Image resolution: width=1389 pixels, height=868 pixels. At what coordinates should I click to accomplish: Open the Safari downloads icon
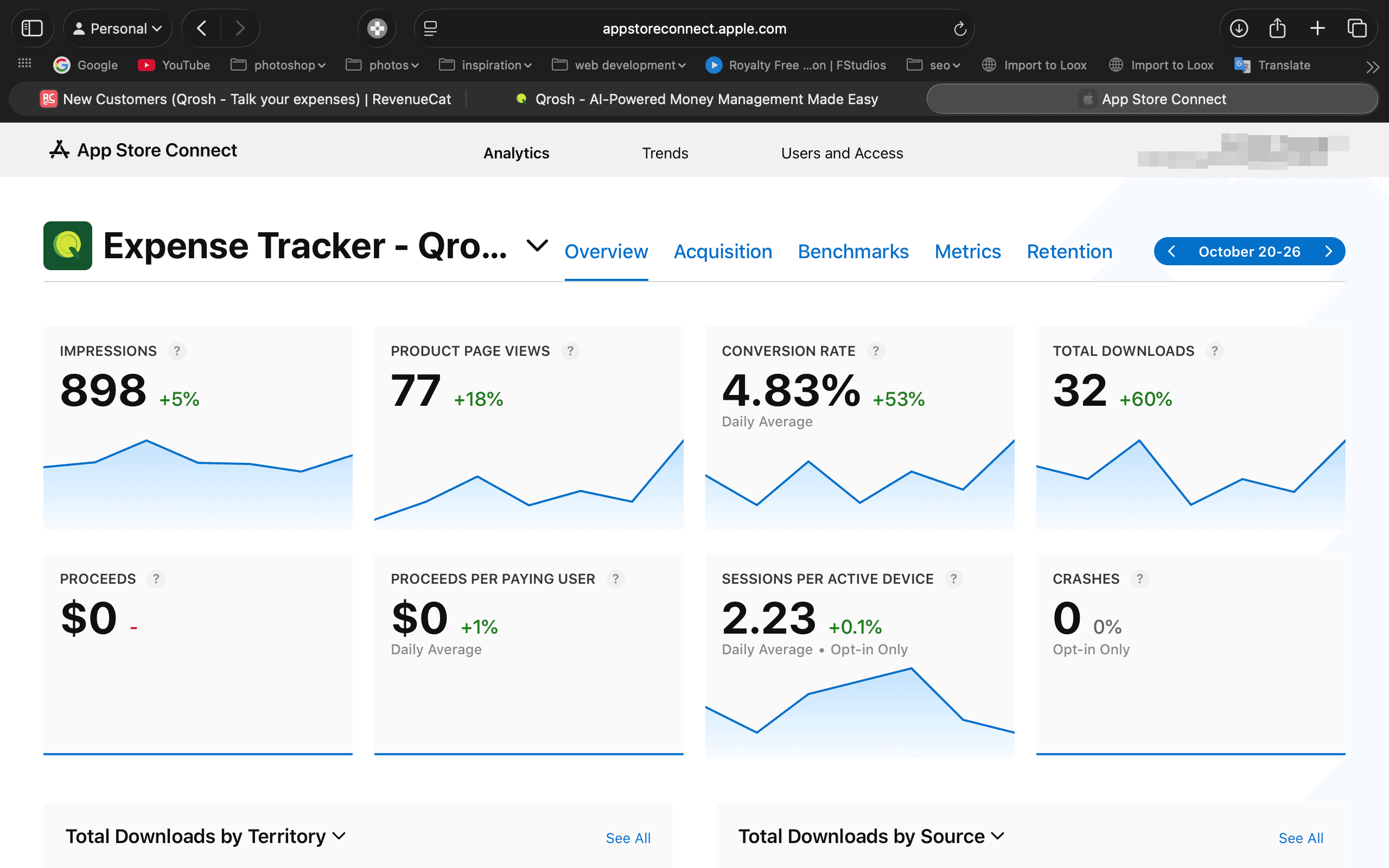pyautogui.click(x=1239, y=28)
